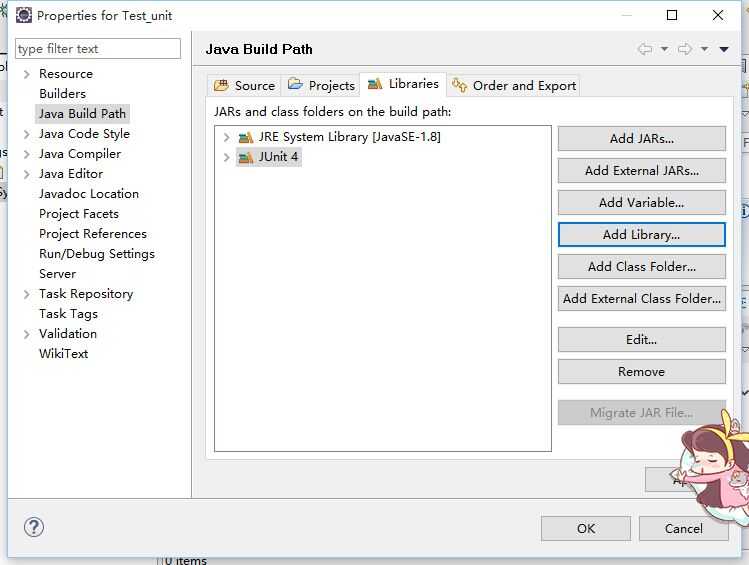Select WikiText in the property tree
This screenshot has width=749, height=565.
click(x=64, y=354)
